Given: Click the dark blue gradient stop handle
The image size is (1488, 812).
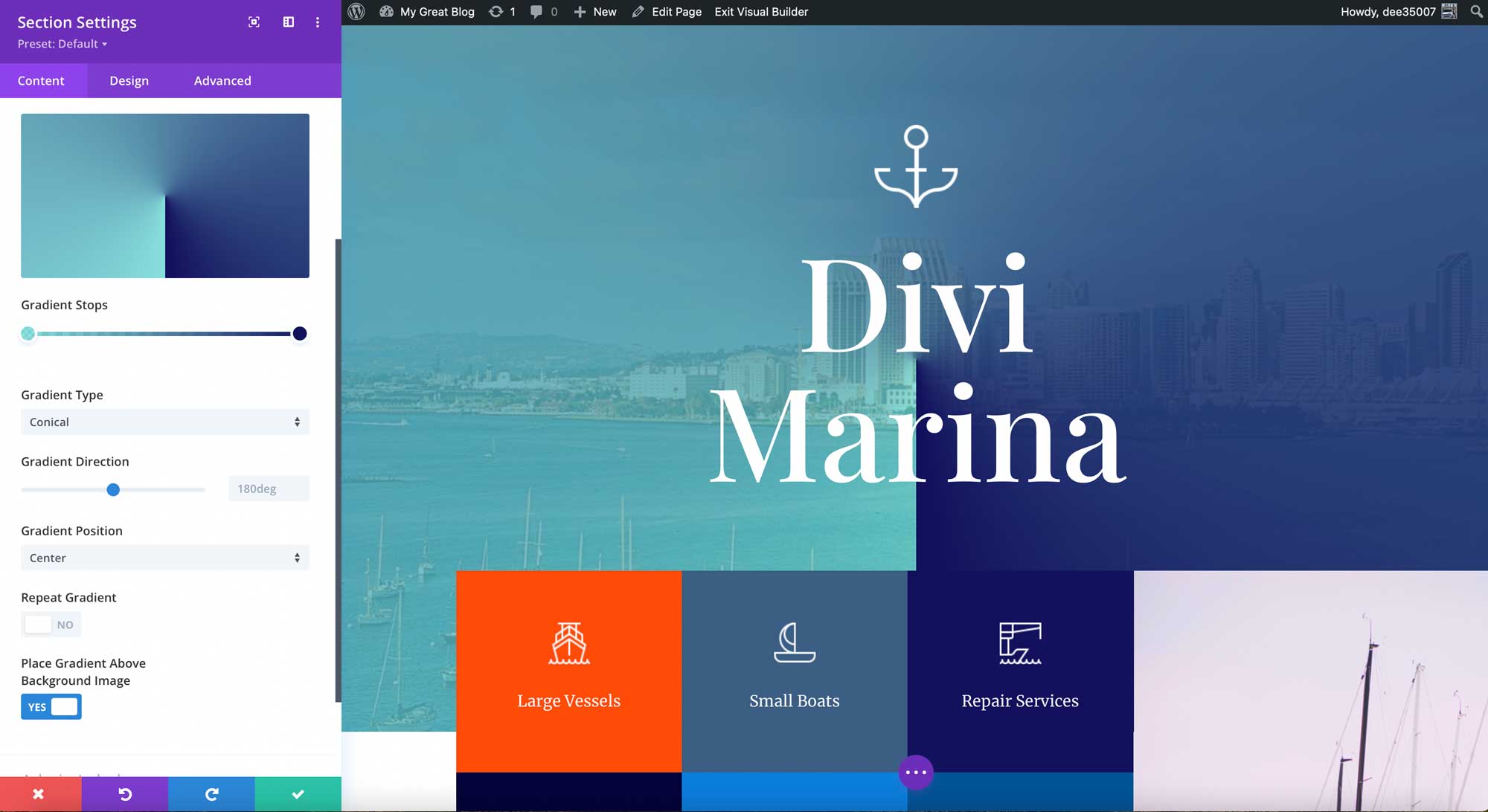Looking at the screenshot, I should (299, 334).
